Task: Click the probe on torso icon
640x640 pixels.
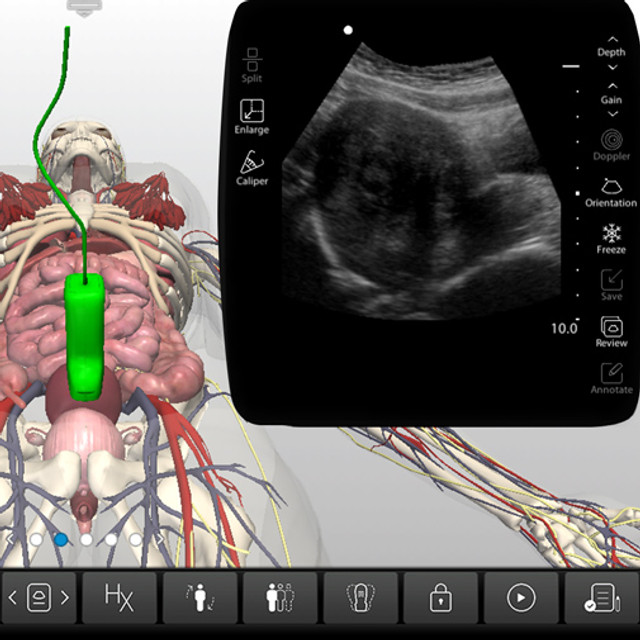Action: point(360,598)
